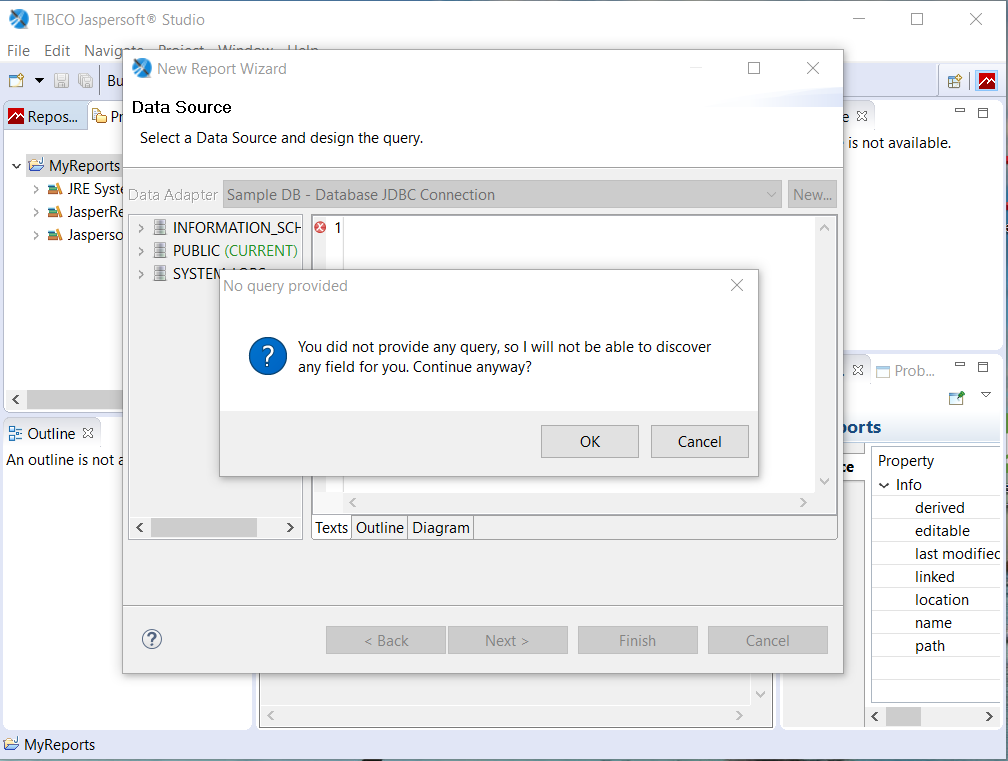Click the Finish button in wizard

point(638,640)
